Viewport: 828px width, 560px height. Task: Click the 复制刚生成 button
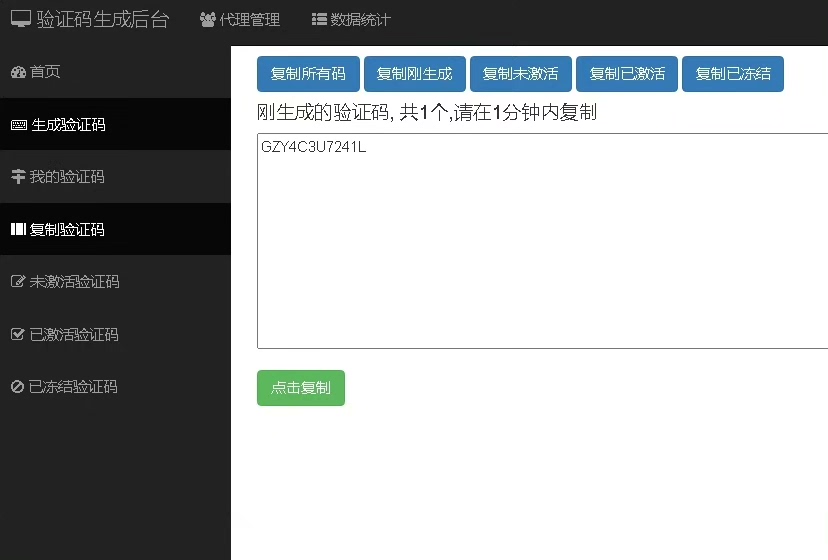point(415,74)
